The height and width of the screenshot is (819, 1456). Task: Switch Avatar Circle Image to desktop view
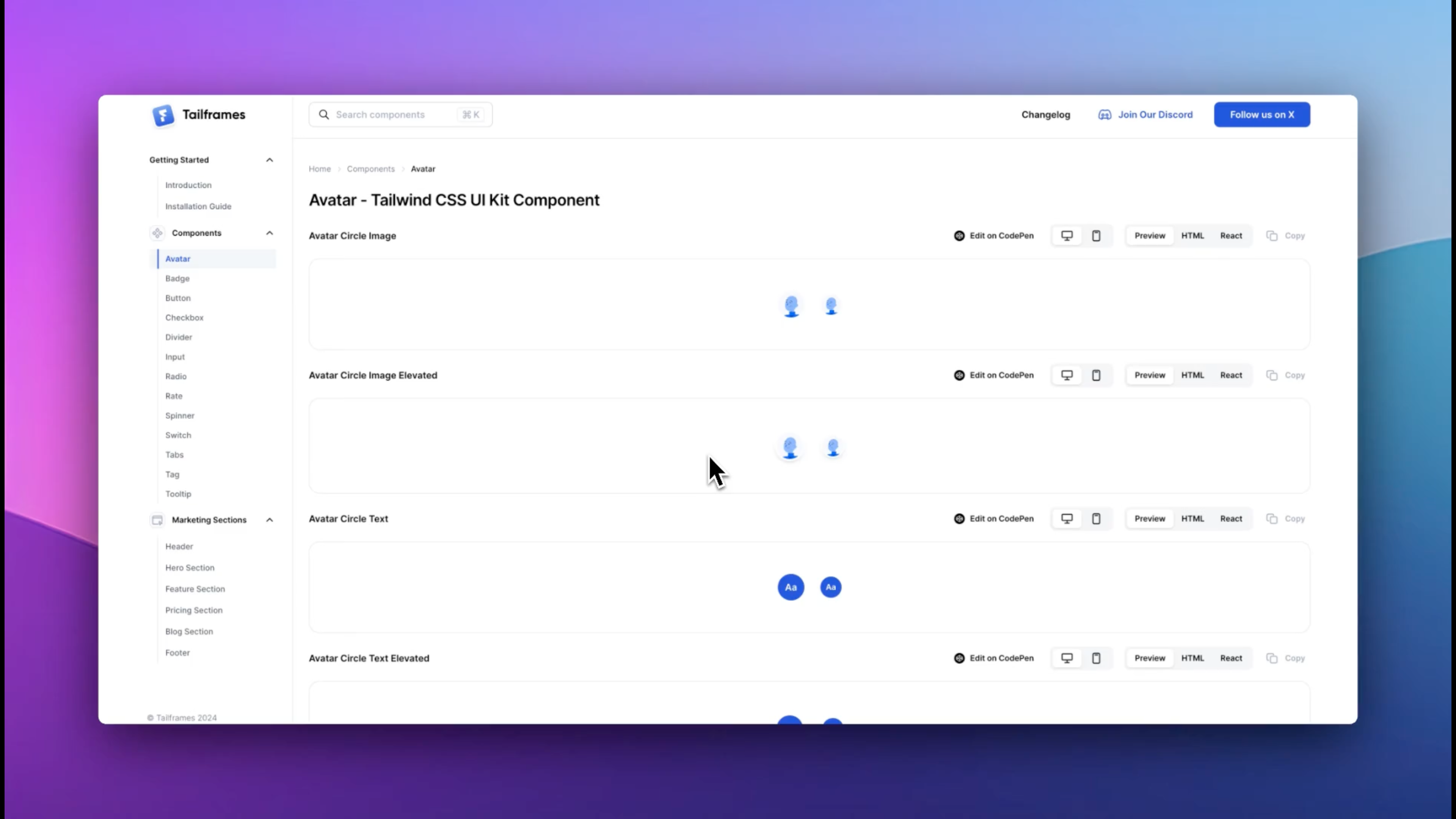click(x=1067, y=236)
